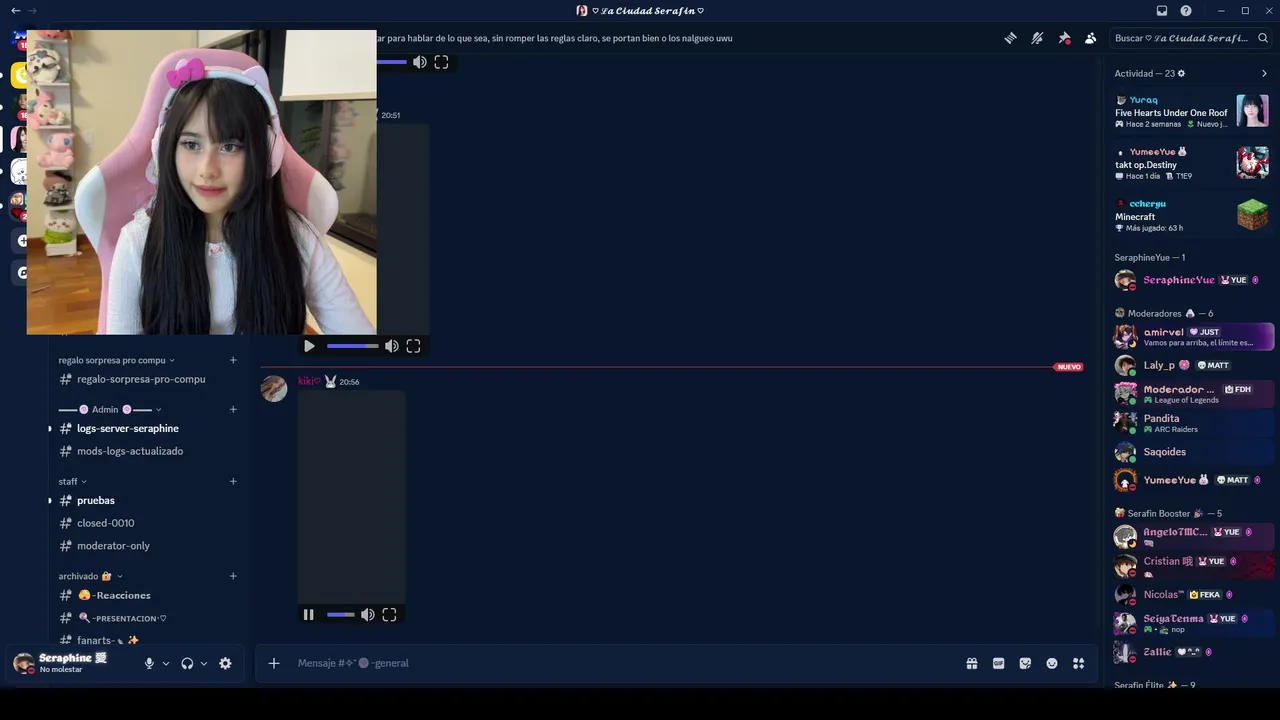Toggle headphones deafen in user panel
1280x720 pixels.
(x=187, y=663)
